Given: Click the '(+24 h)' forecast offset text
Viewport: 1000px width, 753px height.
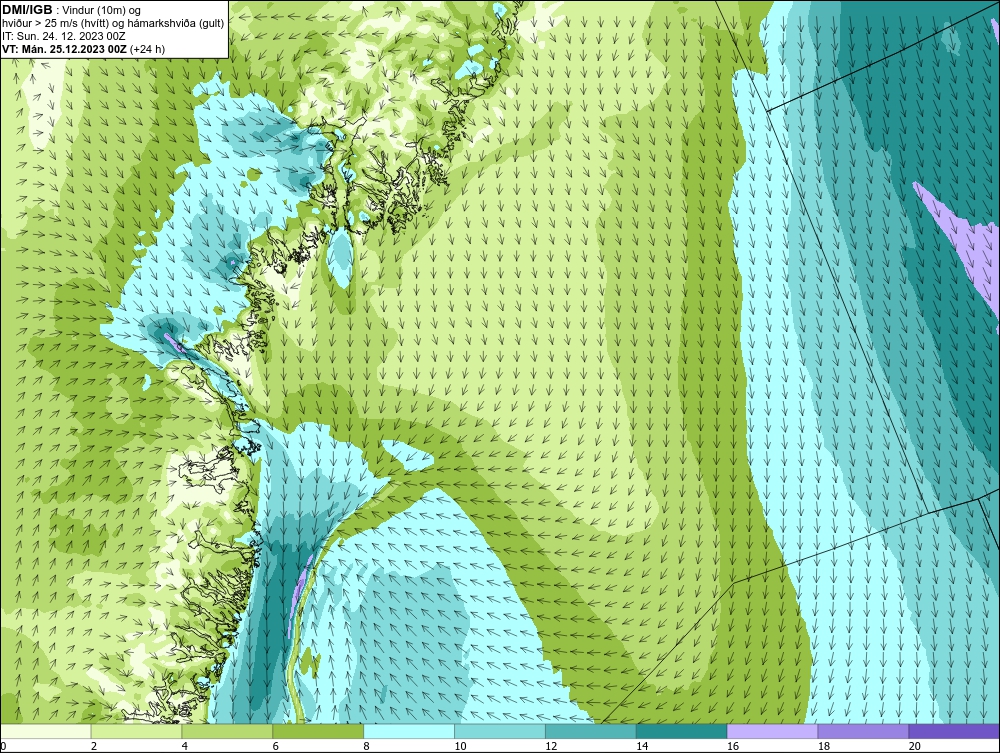Looking at the screenshot, I should (147, 49).
